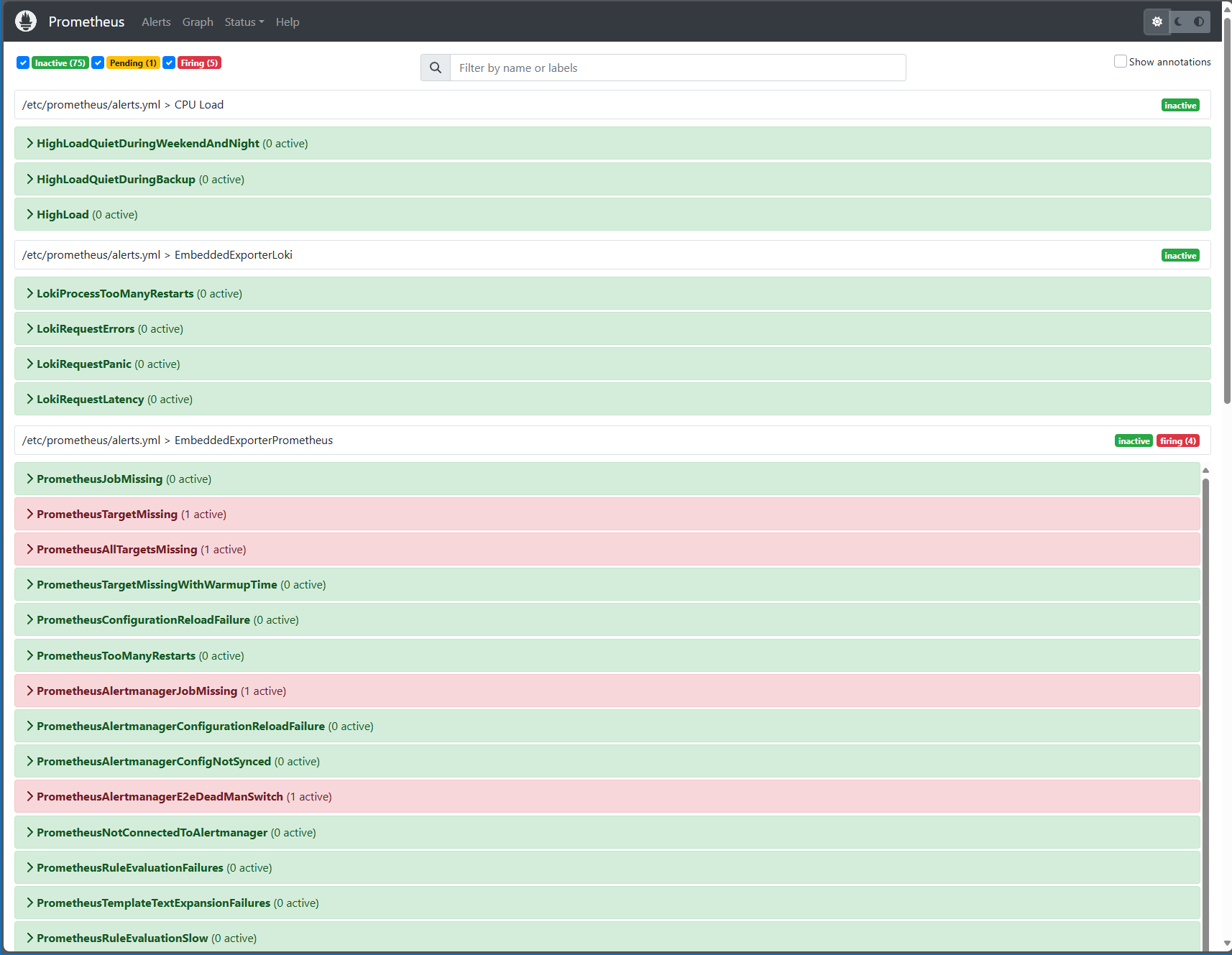Expand PrometheusJobMissing rule
The width and height of the screenshot is (1232, 955).
pyautogui.click(x=607, y=479)
